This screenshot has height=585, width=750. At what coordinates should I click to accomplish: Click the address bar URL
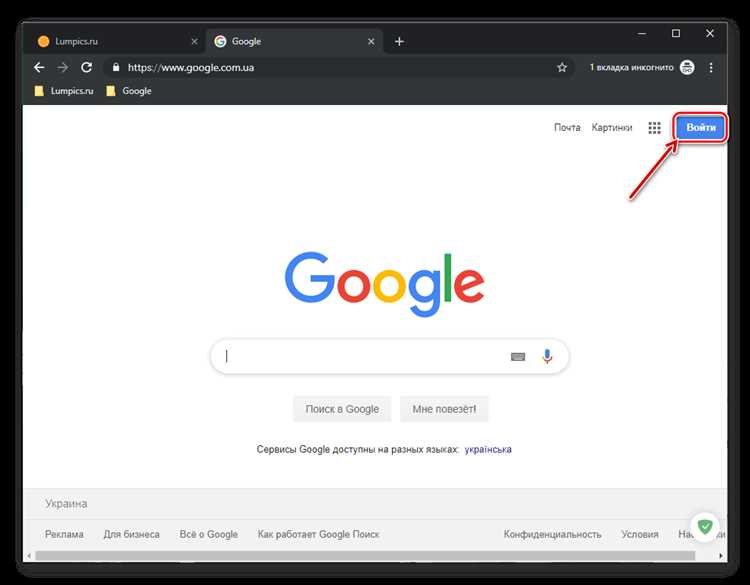coord(191,67)
